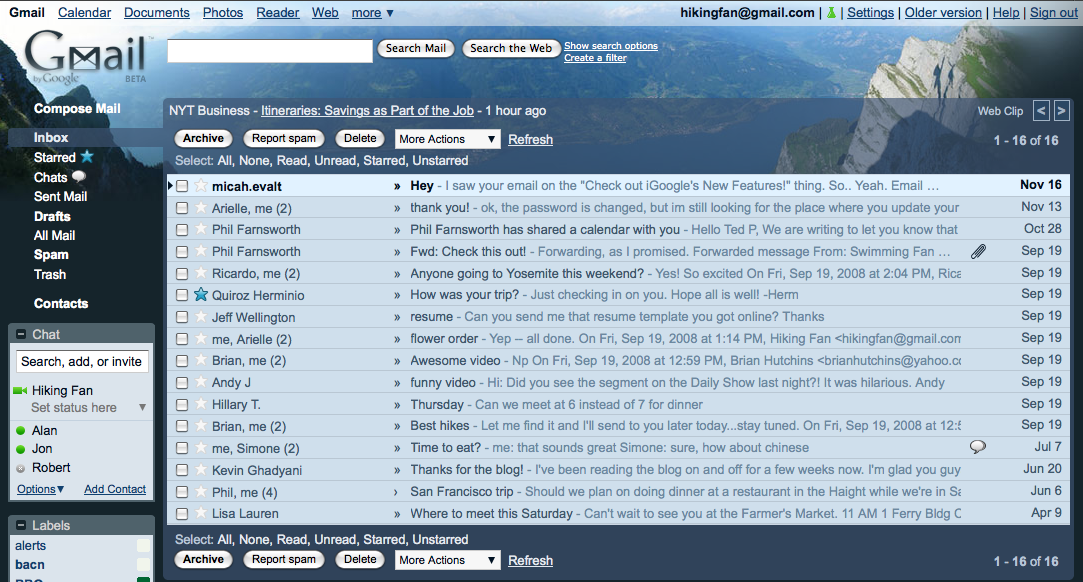Open chat Options dropdown
The height and width of the screenshot is (582, 1083).
click(41, 489)
